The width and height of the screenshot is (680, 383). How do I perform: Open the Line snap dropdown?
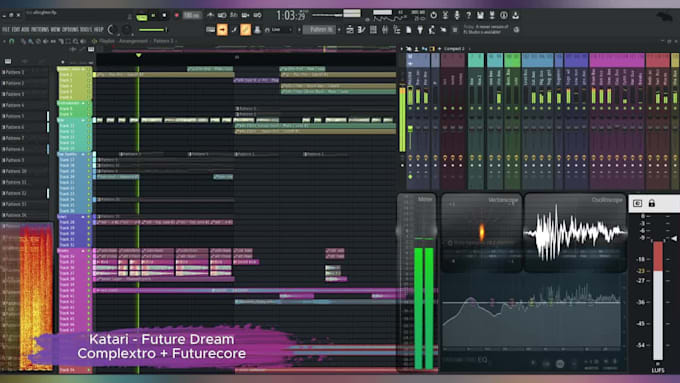coord(281,29)
